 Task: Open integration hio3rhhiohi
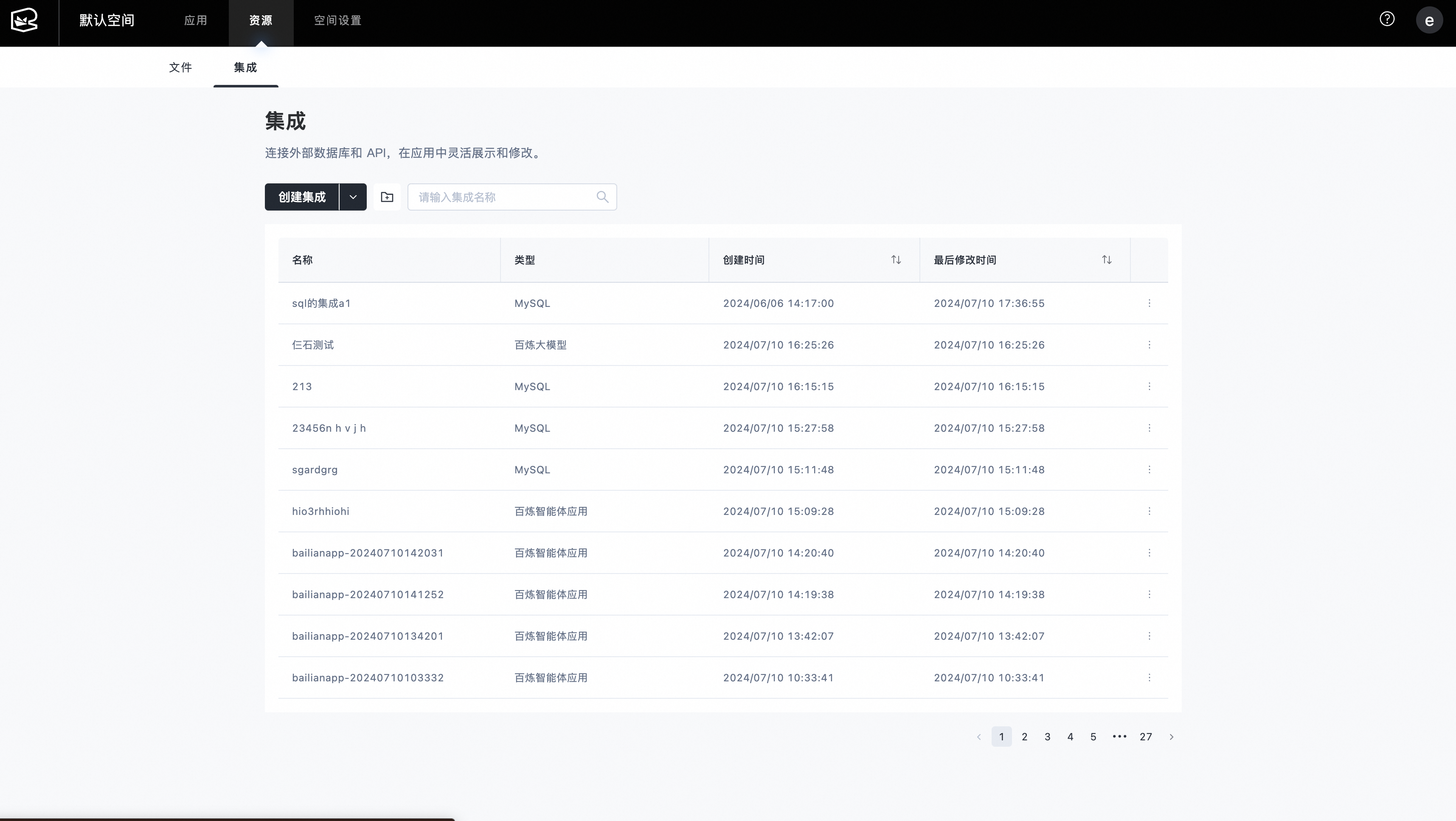tap(320, 511)
